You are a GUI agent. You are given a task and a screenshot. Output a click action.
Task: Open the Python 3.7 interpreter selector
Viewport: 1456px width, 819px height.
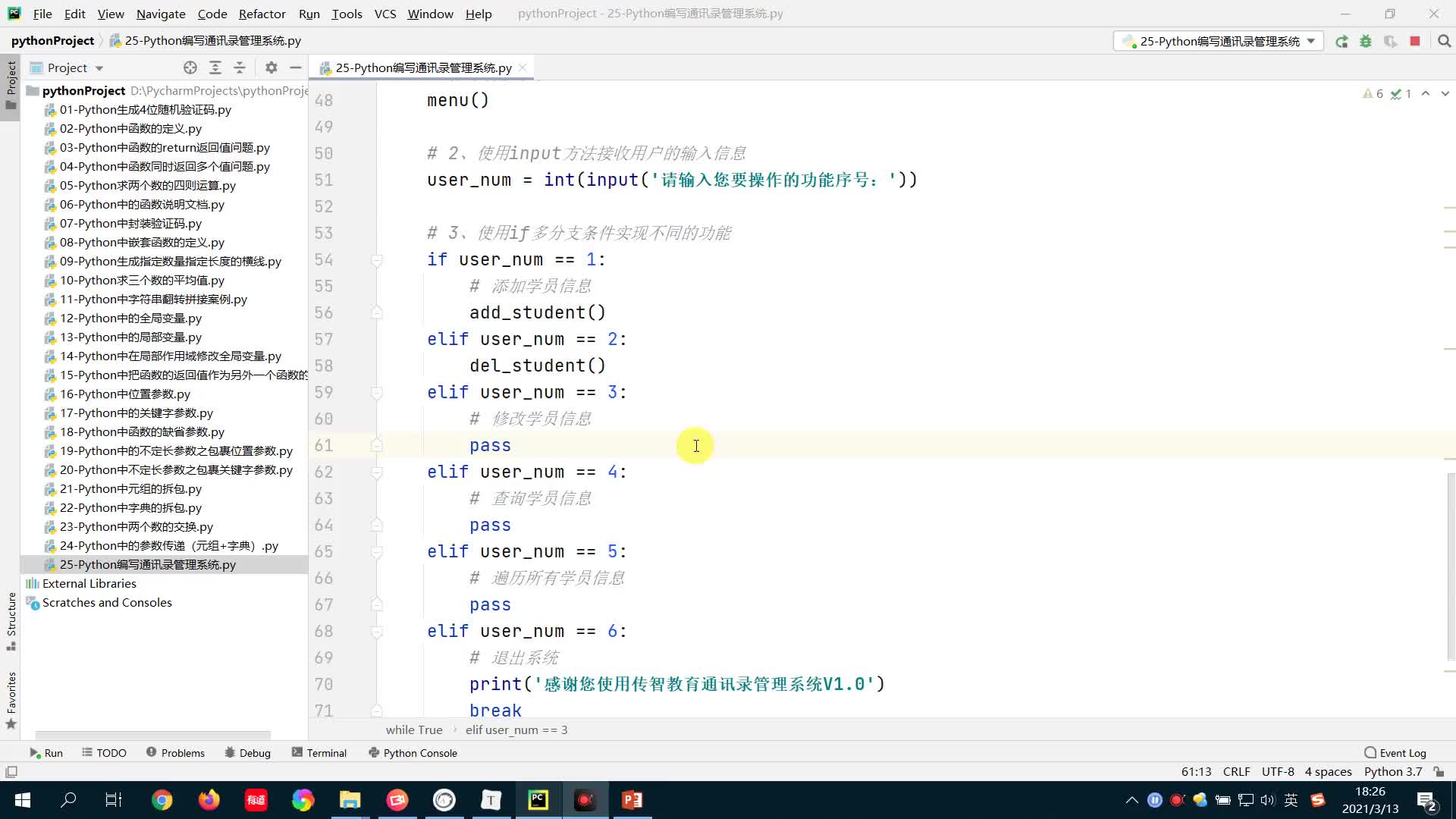click(x=1393, y=771)
